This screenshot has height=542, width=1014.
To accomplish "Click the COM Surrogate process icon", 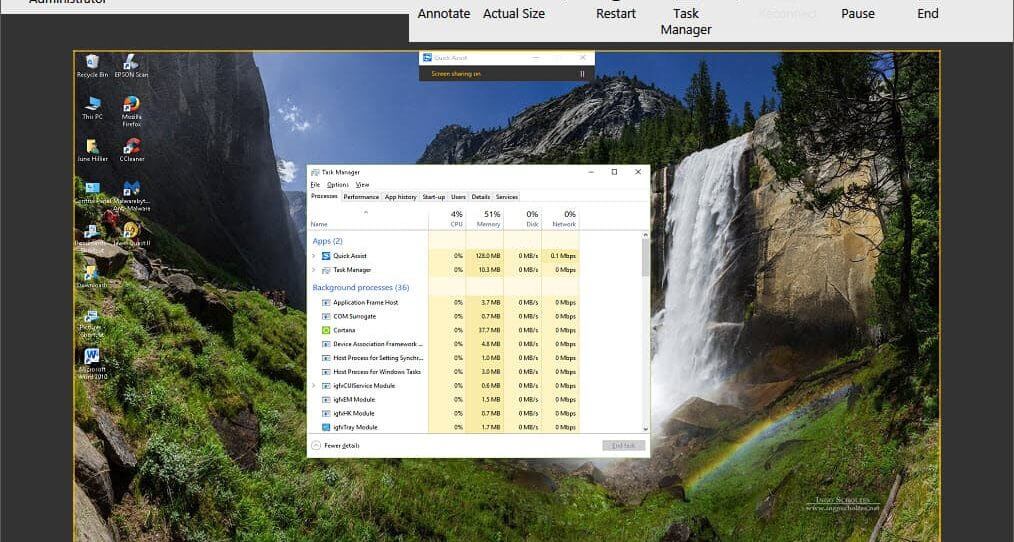I will (326, 316).
